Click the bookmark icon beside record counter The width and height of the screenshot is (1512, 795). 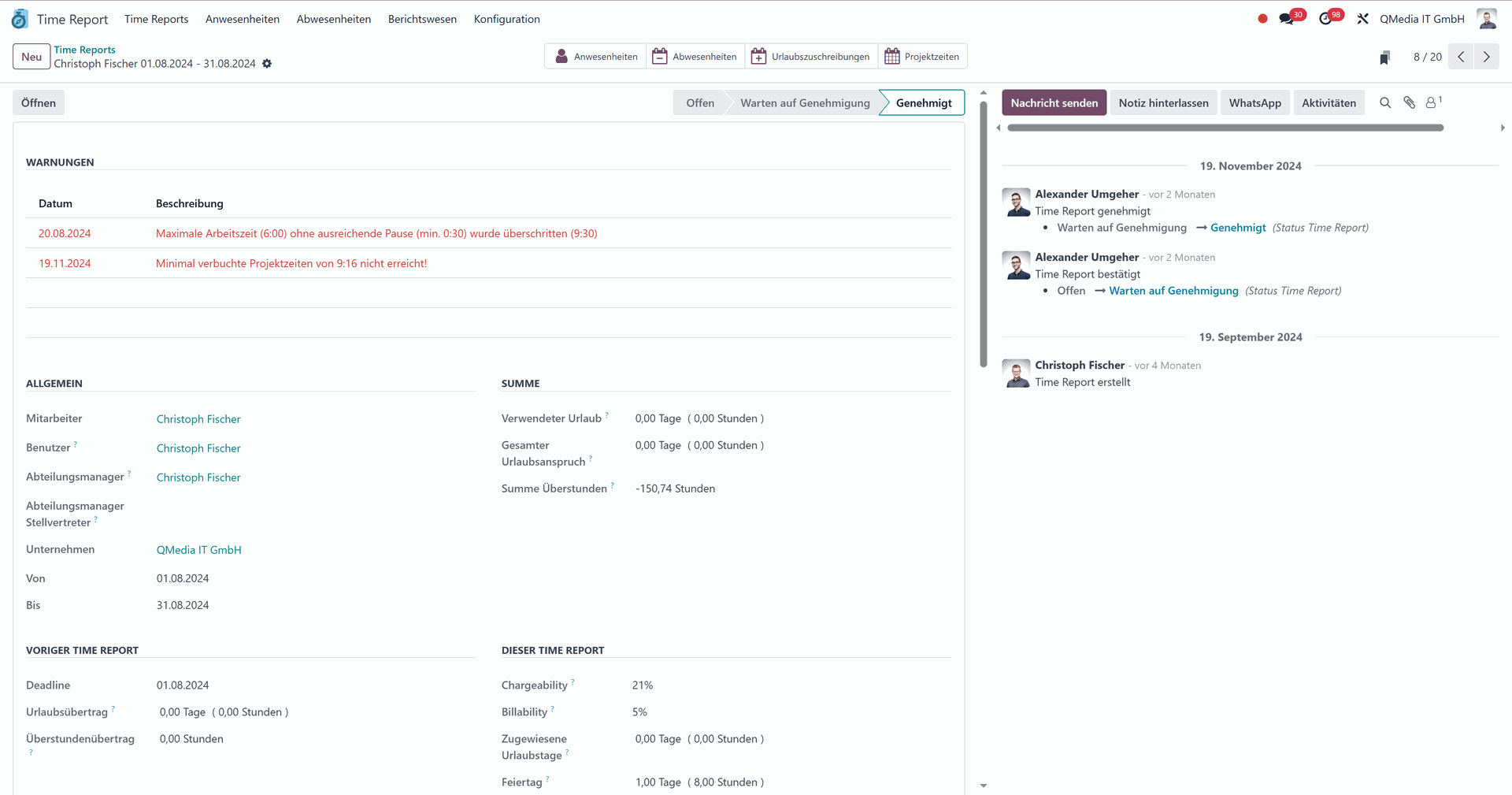(x=1384, y=58)
